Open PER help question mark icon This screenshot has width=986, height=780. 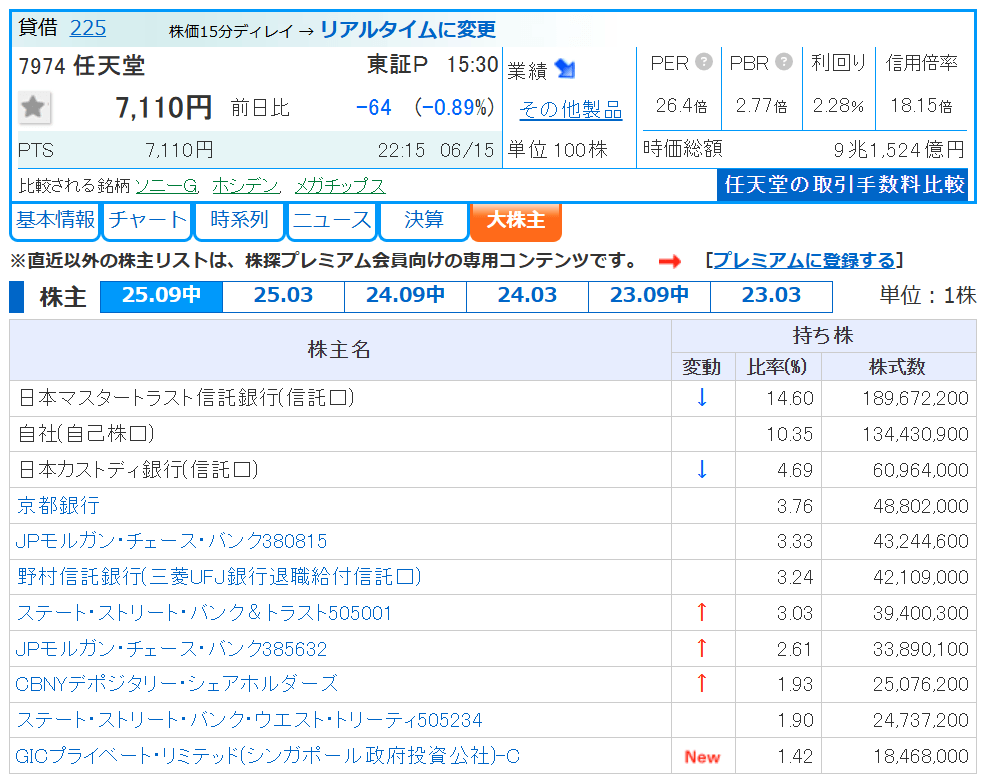[704, 62]
